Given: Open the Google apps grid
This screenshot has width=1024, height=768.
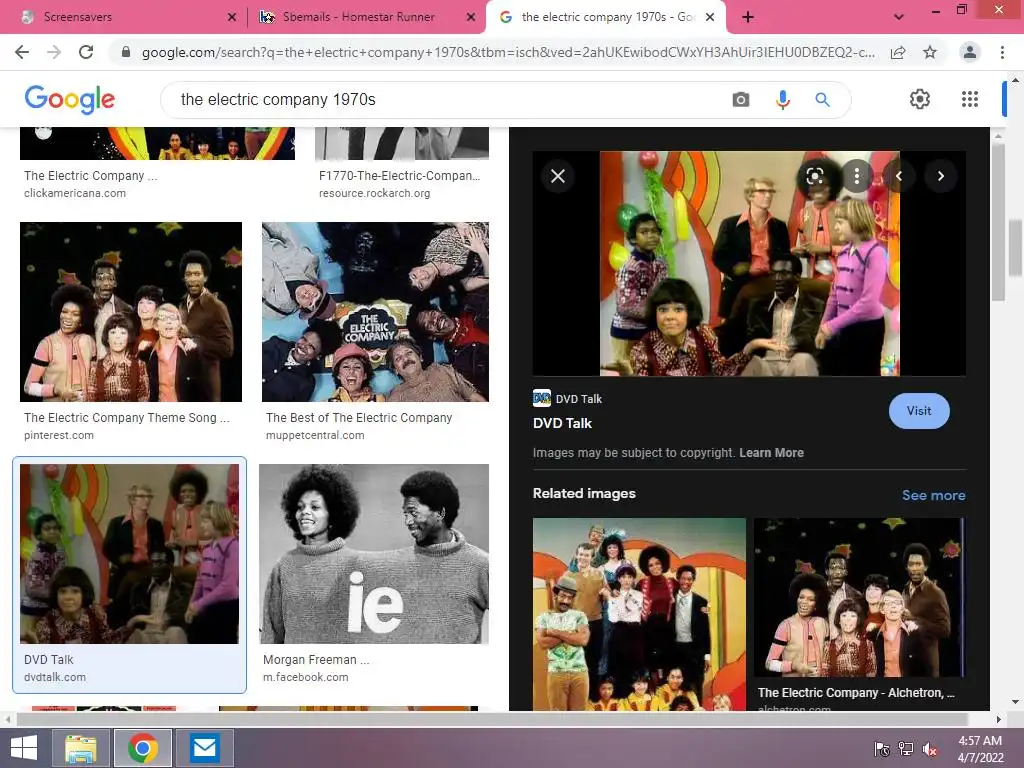Looking at the screenshot, I should click(970, 99).
